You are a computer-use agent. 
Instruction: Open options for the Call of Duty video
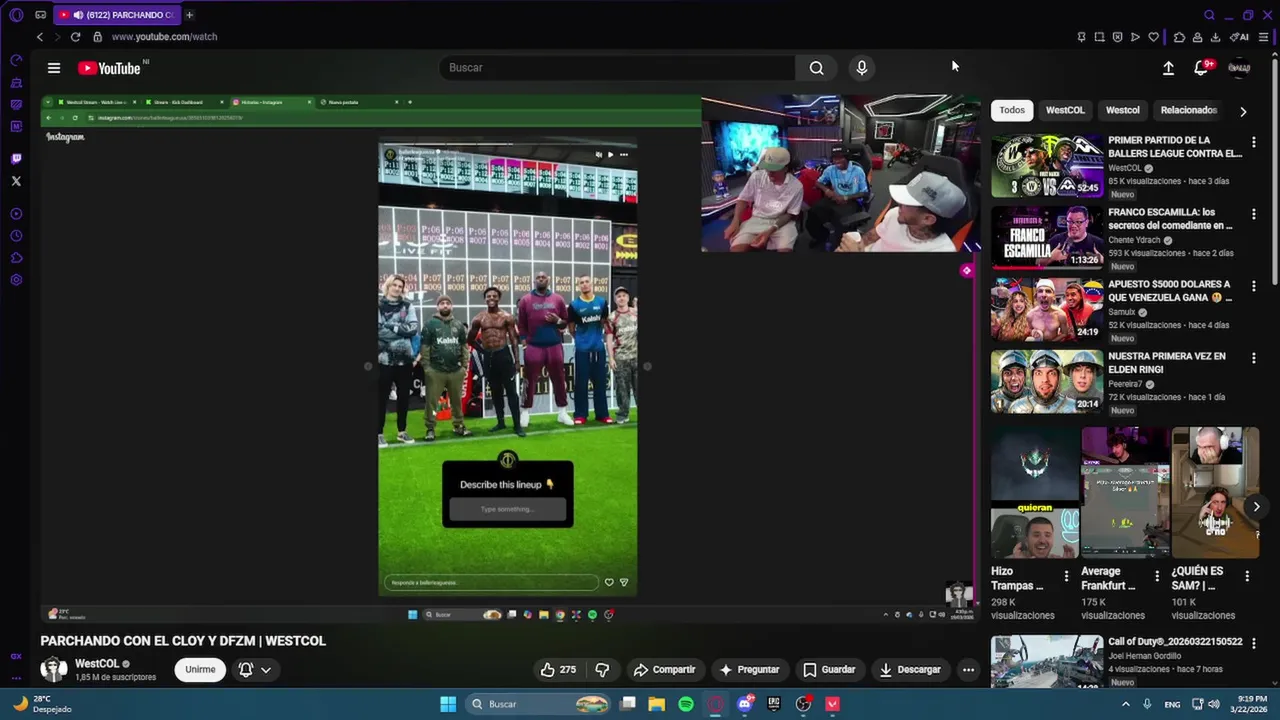pyautogui.click(x=1253, y=643)
